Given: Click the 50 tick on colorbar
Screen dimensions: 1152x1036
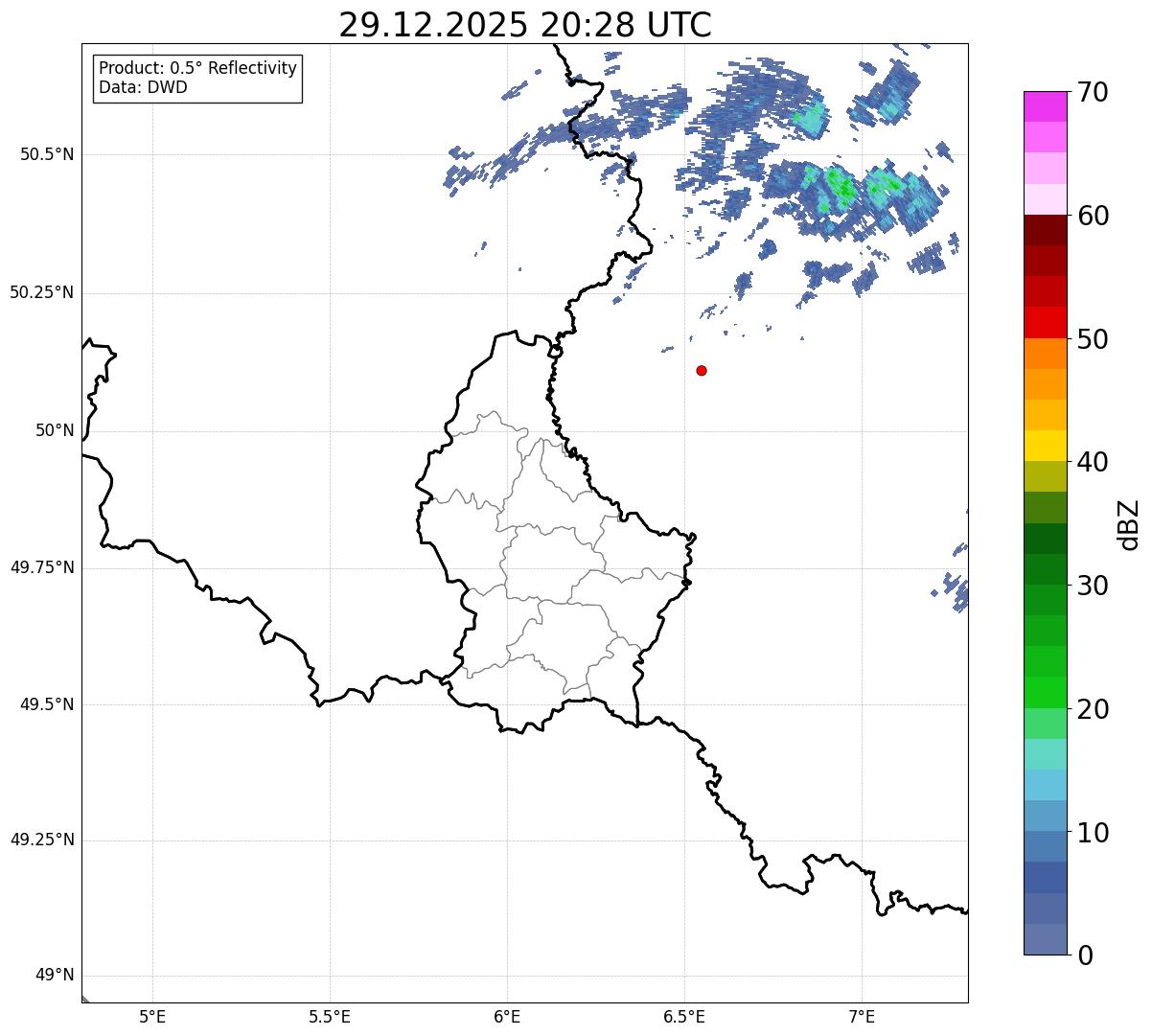Looking at the screenshot, I should point(1093,339).
